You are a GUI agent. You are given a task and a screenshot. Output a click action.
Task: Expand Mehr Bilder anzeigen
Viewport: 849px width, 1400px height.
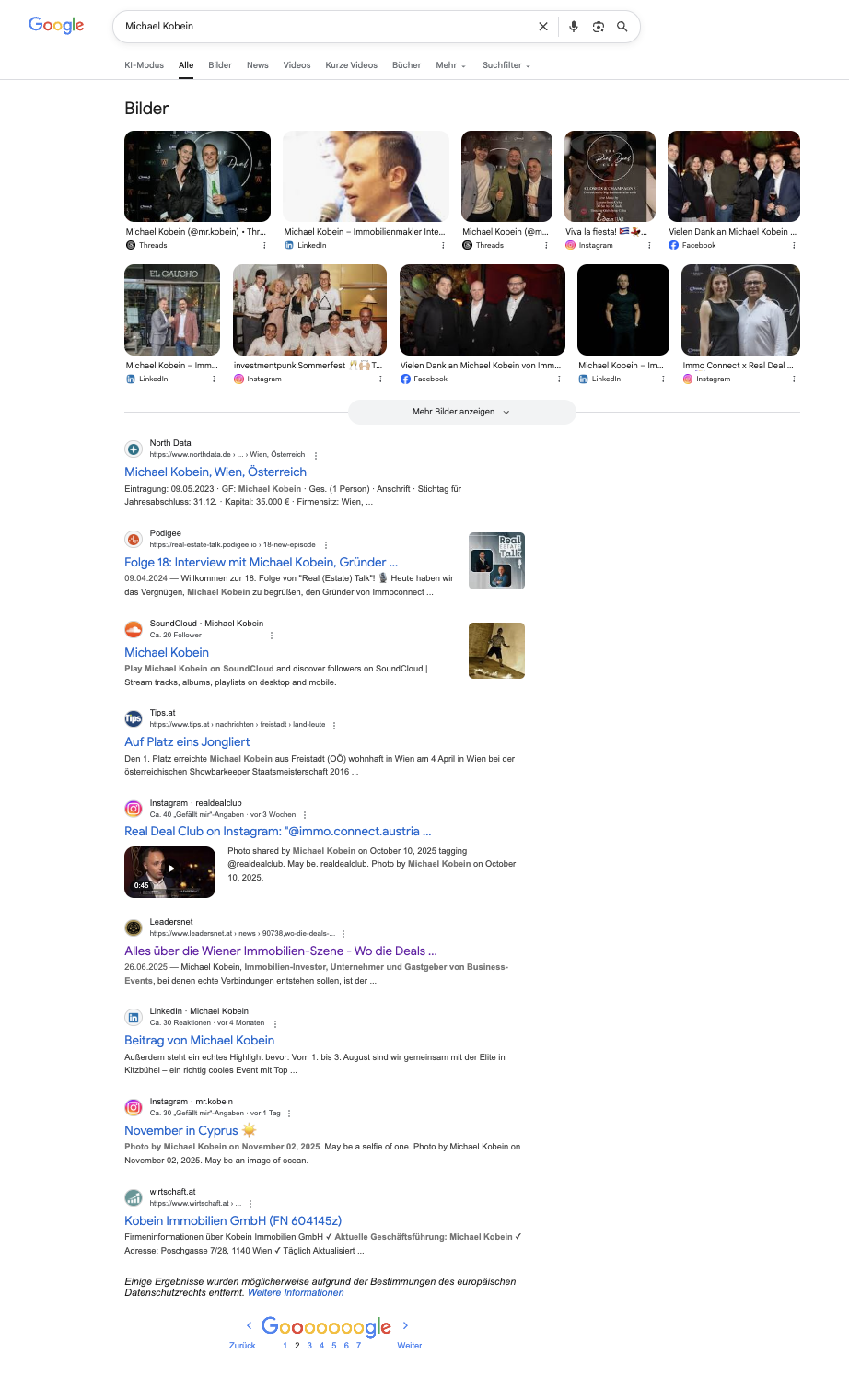coord(461,412)
